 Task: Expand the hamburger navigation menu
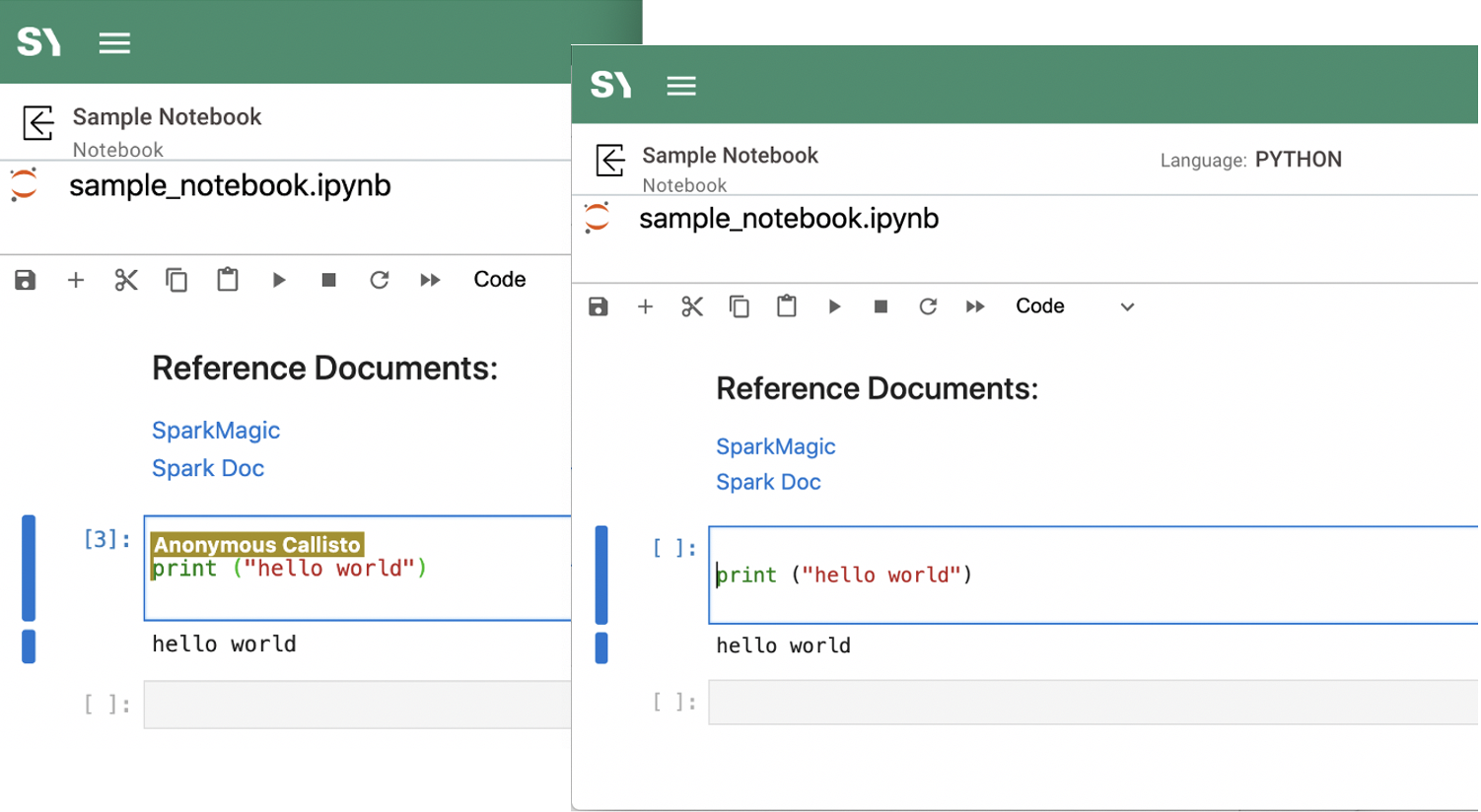(681, 84)
